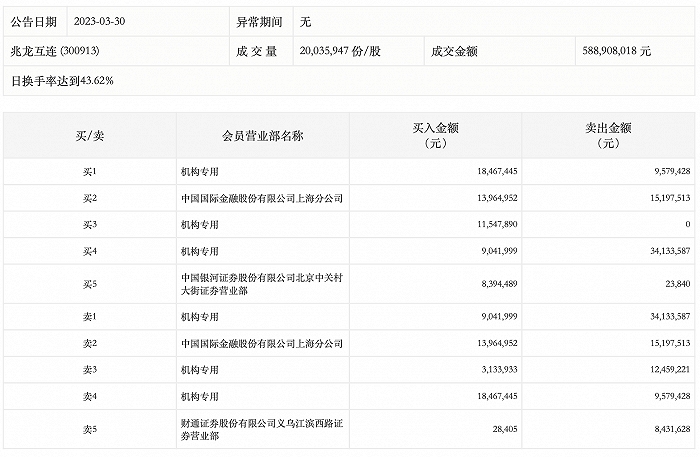Click the 11,547,890 buy amount cell
The height and width of the screenshot is (457, 700).
[x=490, y=225]
